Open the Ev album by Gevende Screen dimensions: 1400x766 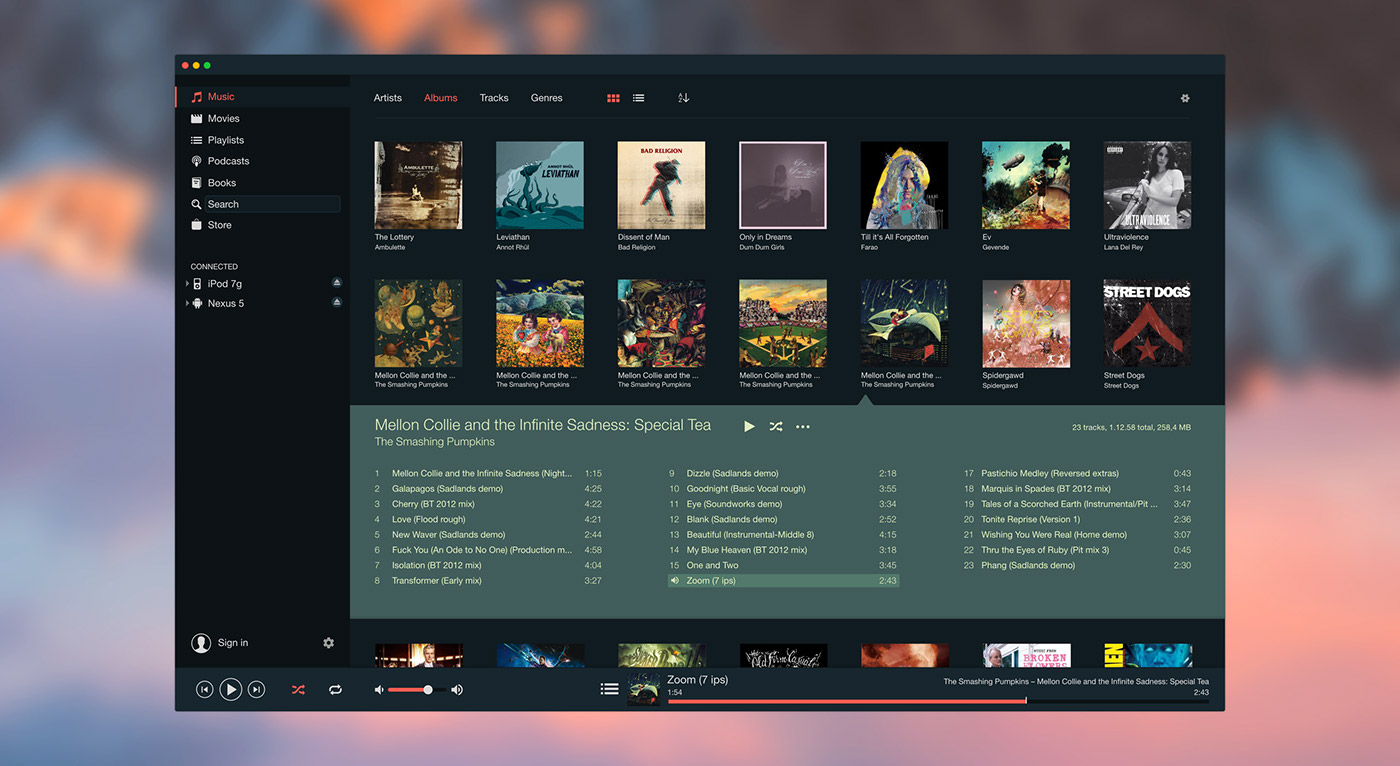click(1026, 185)
